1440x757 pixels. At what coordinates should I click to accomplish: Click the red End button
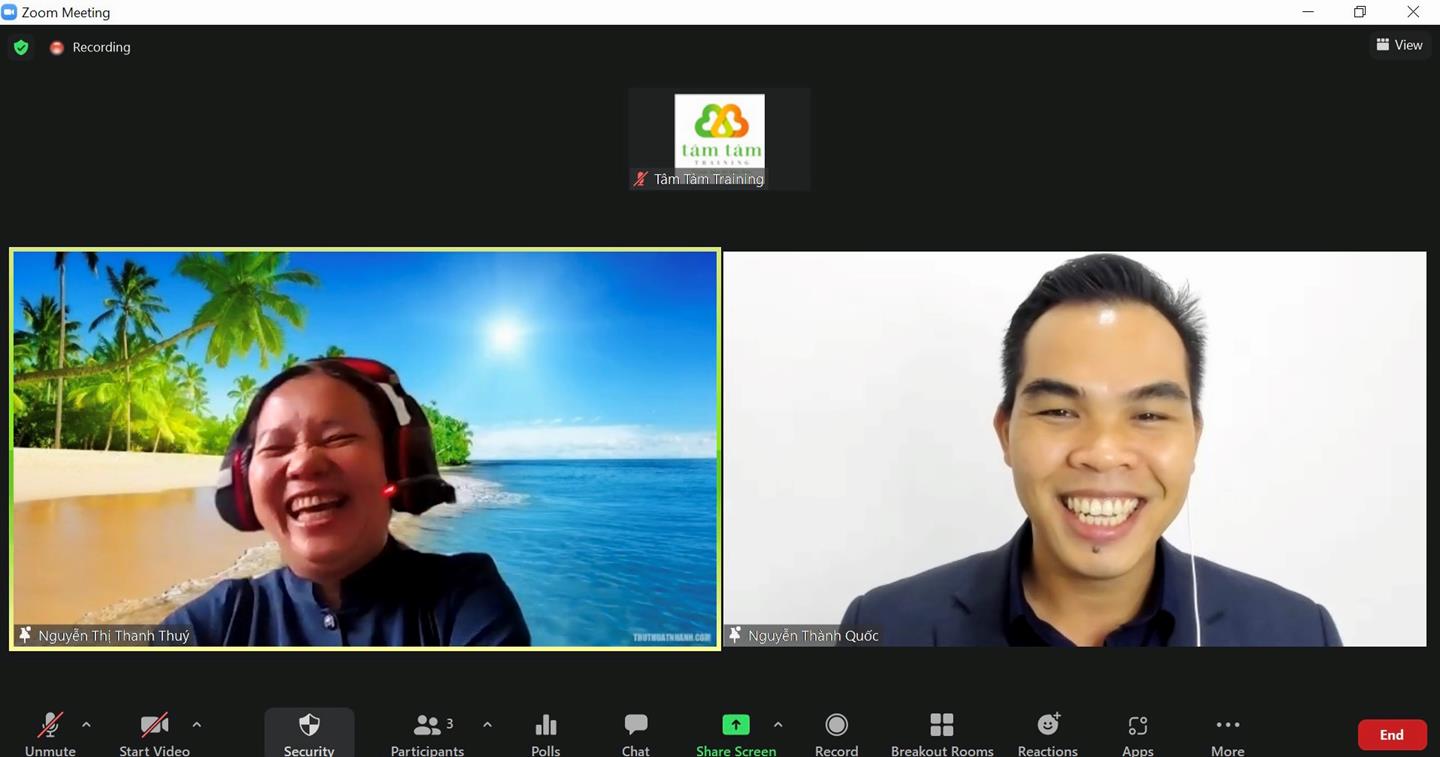pyautogui.click(x=1391, y=735)
